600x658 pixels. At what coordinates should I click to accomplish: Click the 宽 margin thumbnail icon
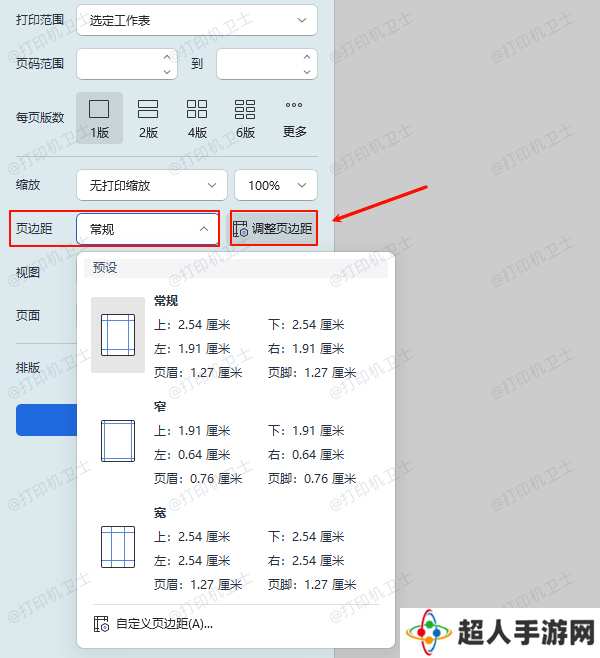(118, 547)
